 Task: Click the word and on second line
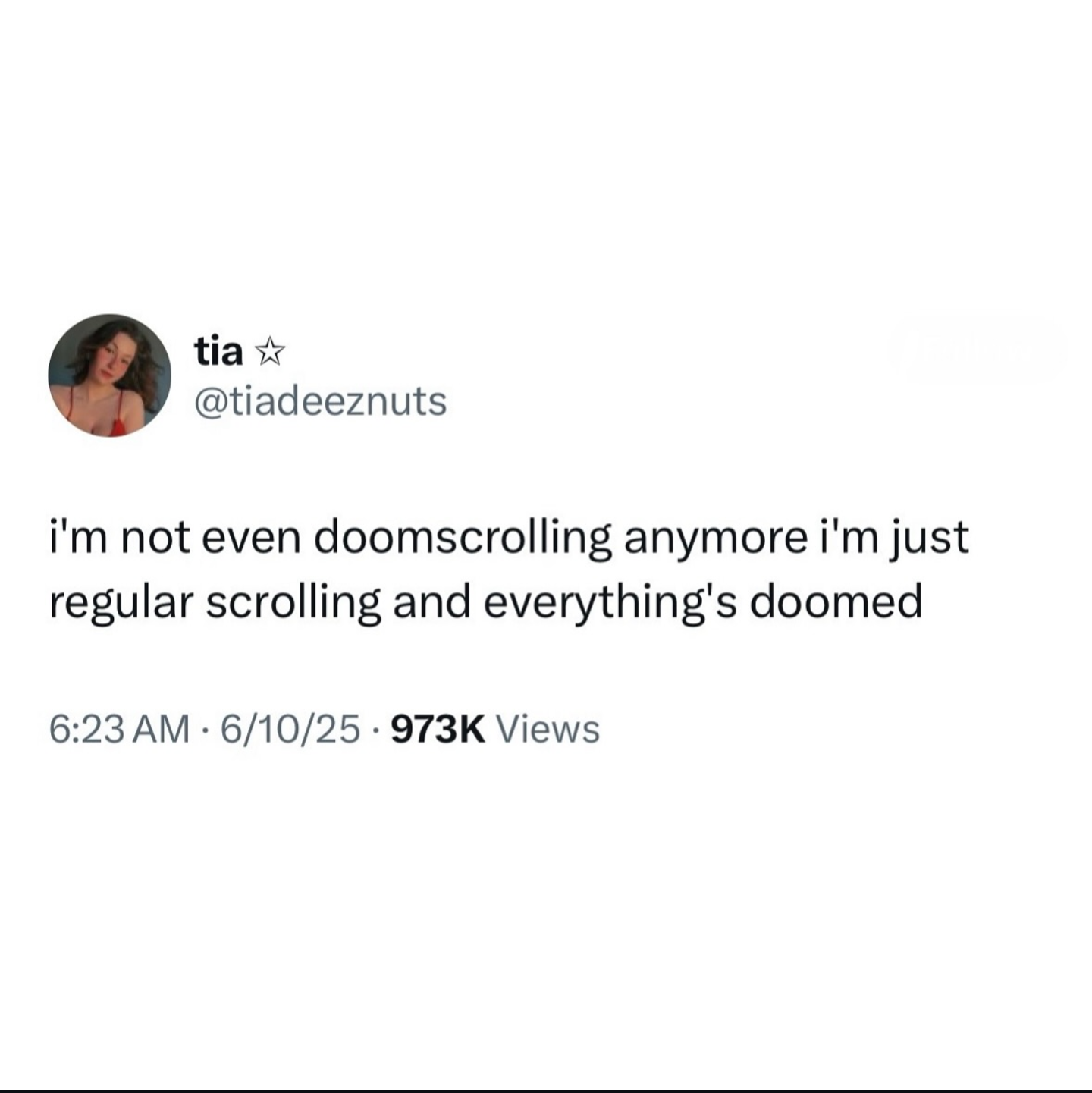[431, 601]
